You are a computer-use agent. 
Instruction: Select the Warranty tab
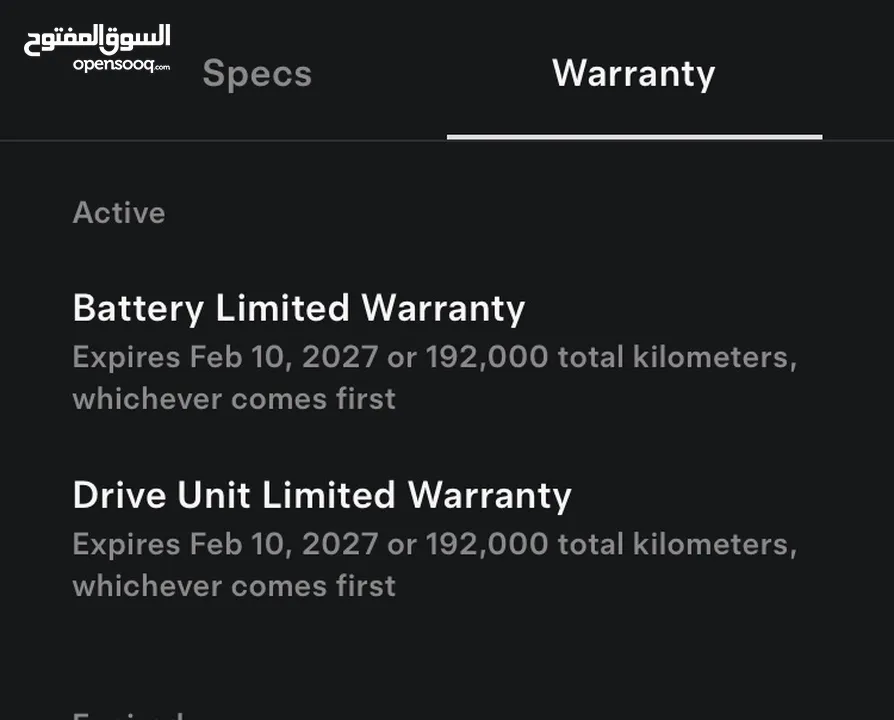tap(633, 74)
